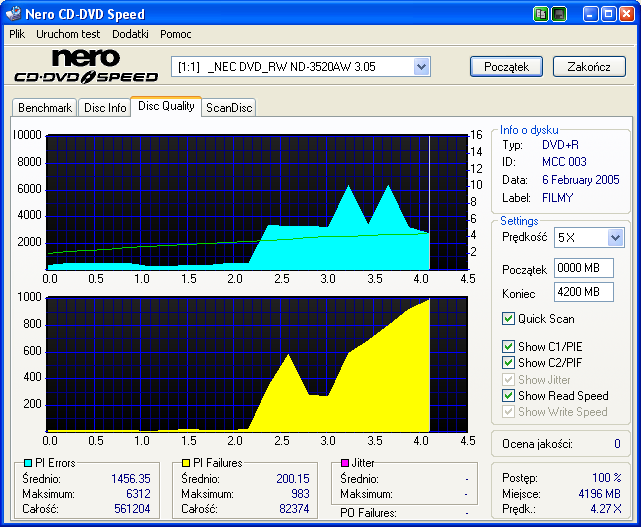Viewport: 641px width, 527px height.
Task: Expand the Prędkość 5X speed dropdown
Action: coord(615,238)
